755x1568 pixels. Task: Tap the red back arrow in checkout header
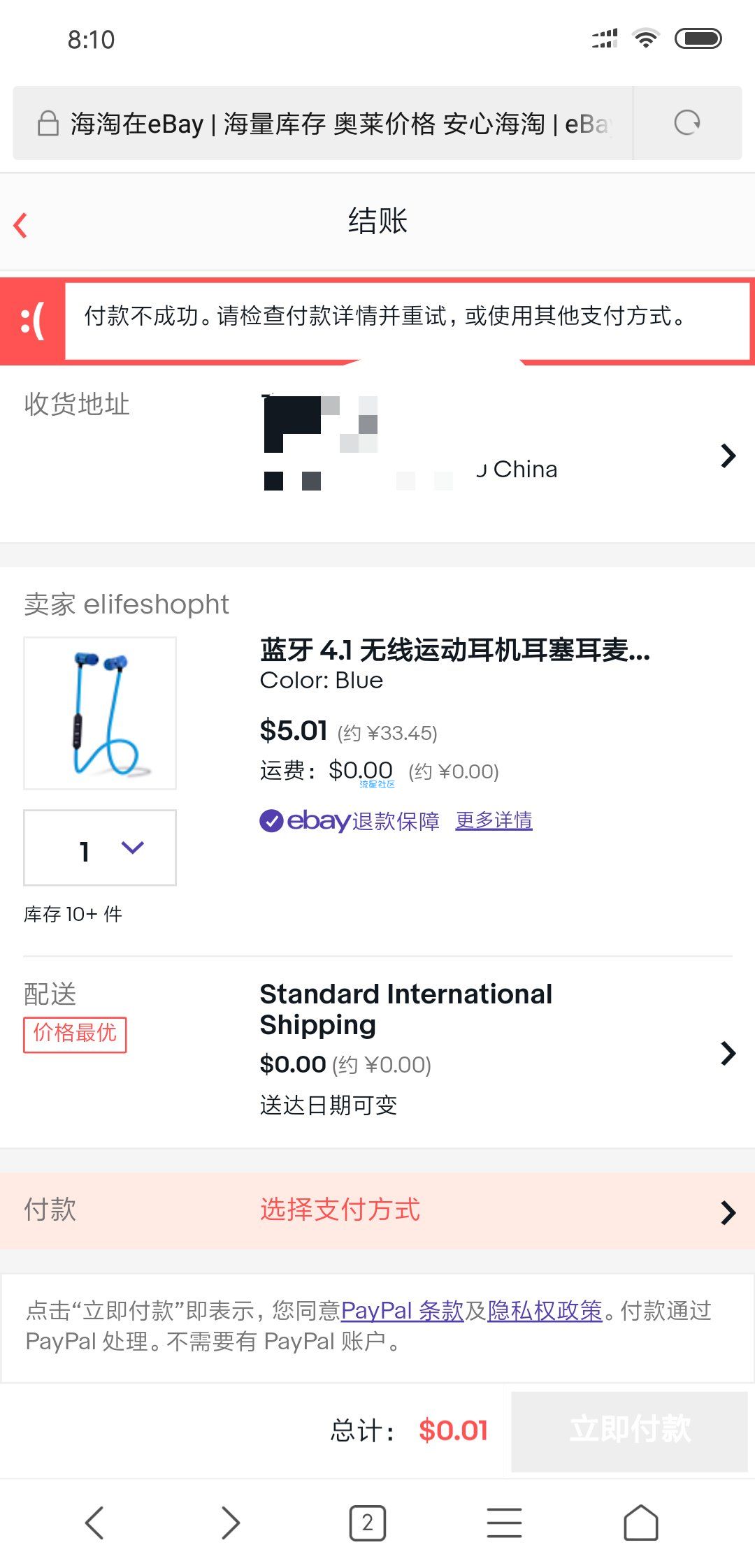click(21, 225)
